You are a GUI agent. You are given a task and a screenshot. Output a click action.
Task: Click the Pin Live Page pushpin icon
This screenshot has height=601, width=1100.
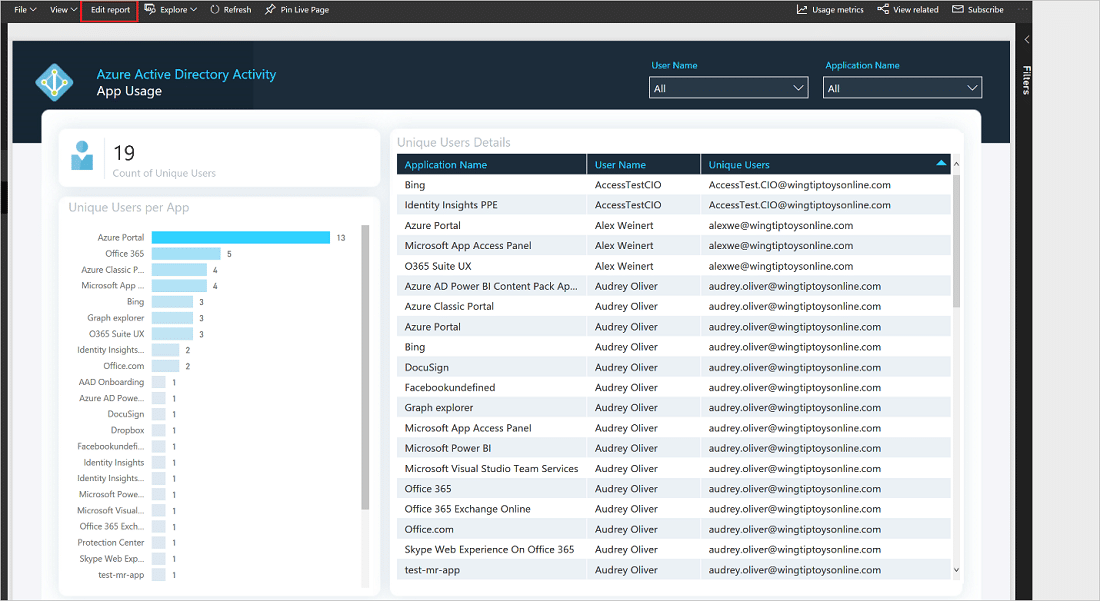pyautogui.click(x=270, y=10)
